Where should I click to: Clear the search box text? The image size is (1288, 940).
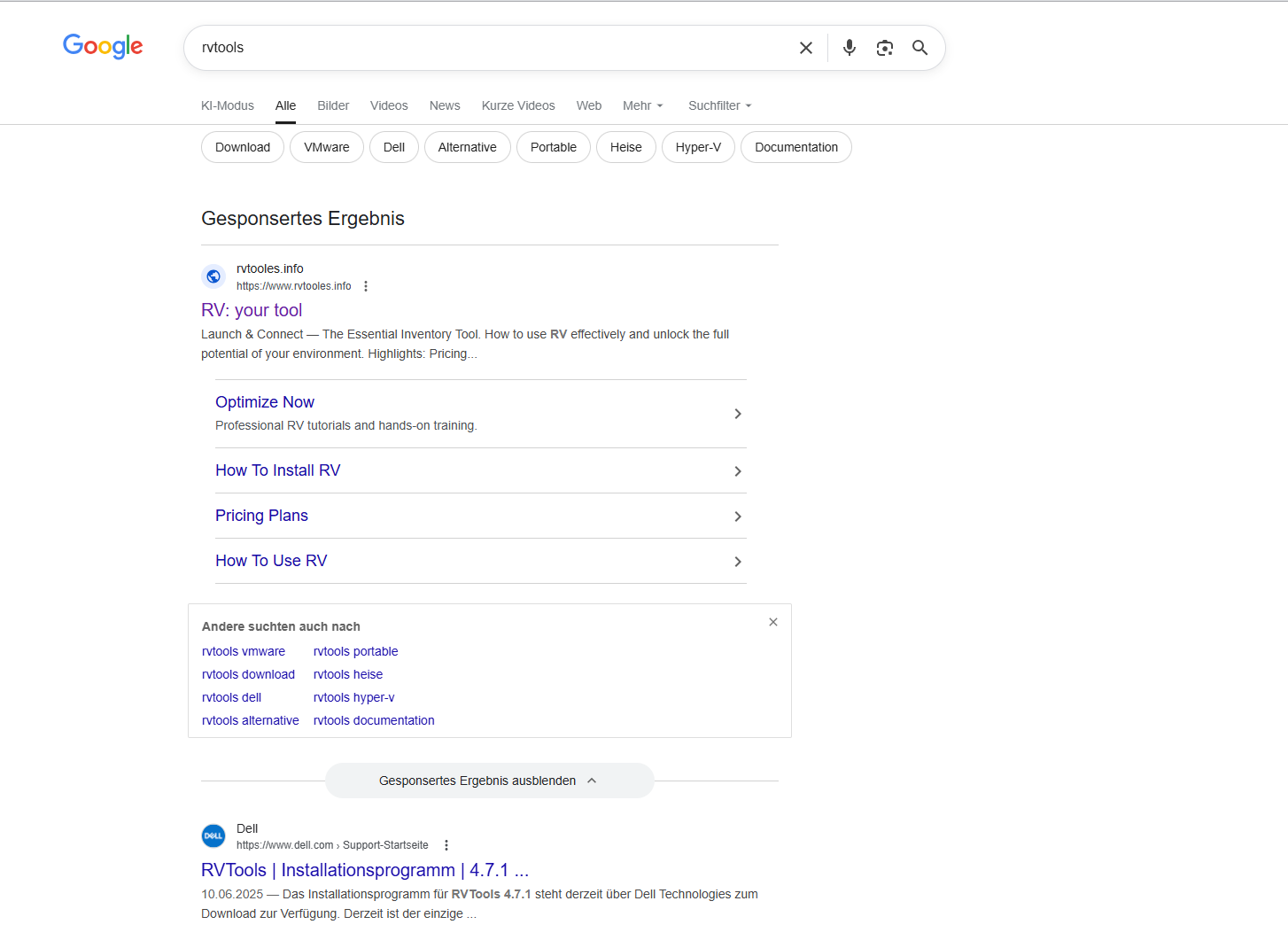coord(806,48)
